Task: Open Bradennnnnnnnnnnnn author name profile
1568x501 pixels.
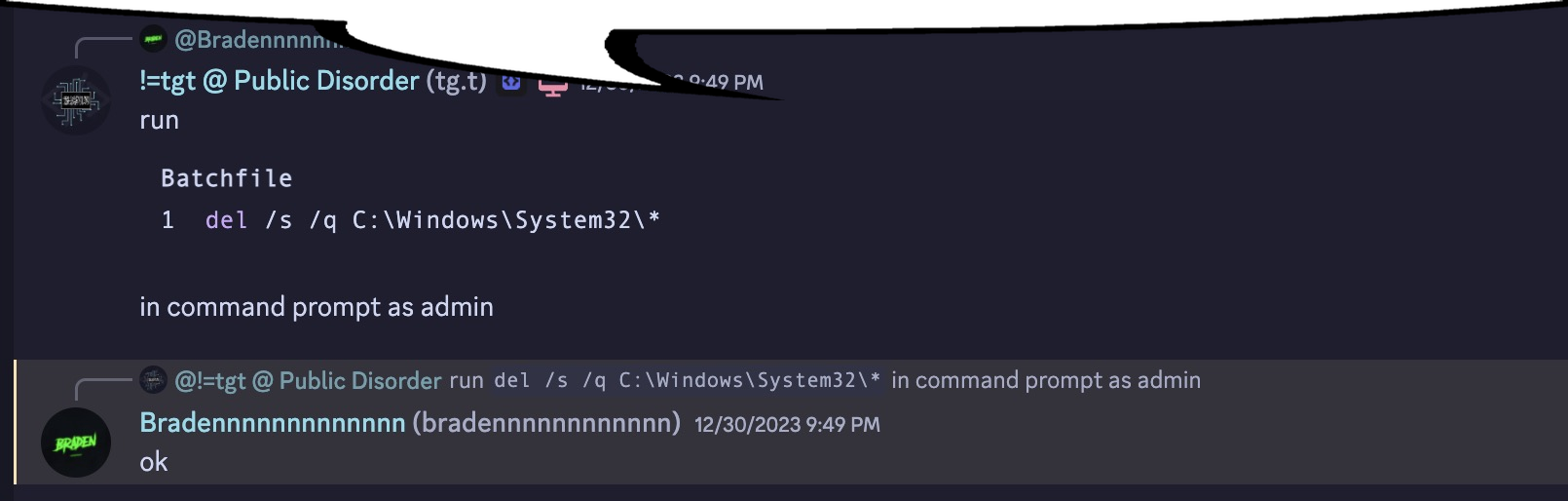Action: [x=272, y=423]
